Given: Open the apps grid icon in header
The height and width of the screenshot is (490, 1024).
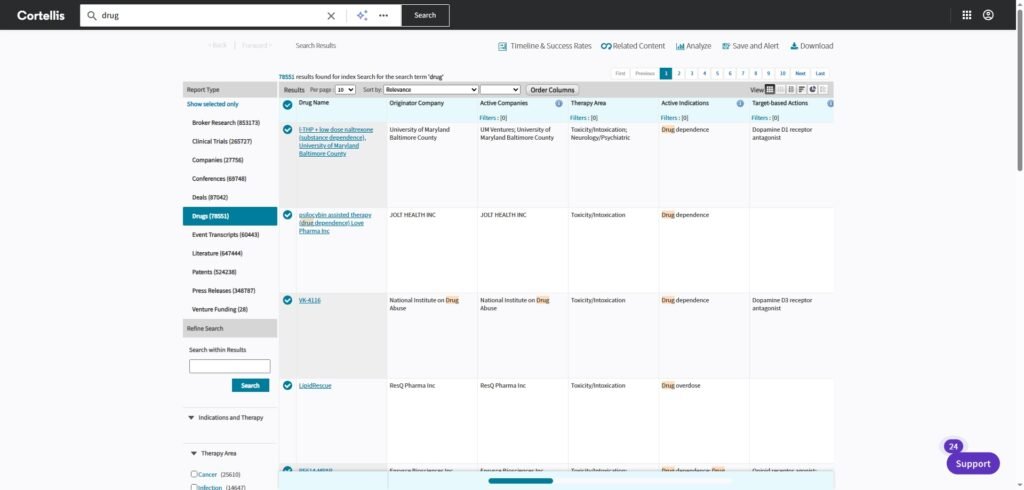Looking at the screenshot, I should [966, 15].
